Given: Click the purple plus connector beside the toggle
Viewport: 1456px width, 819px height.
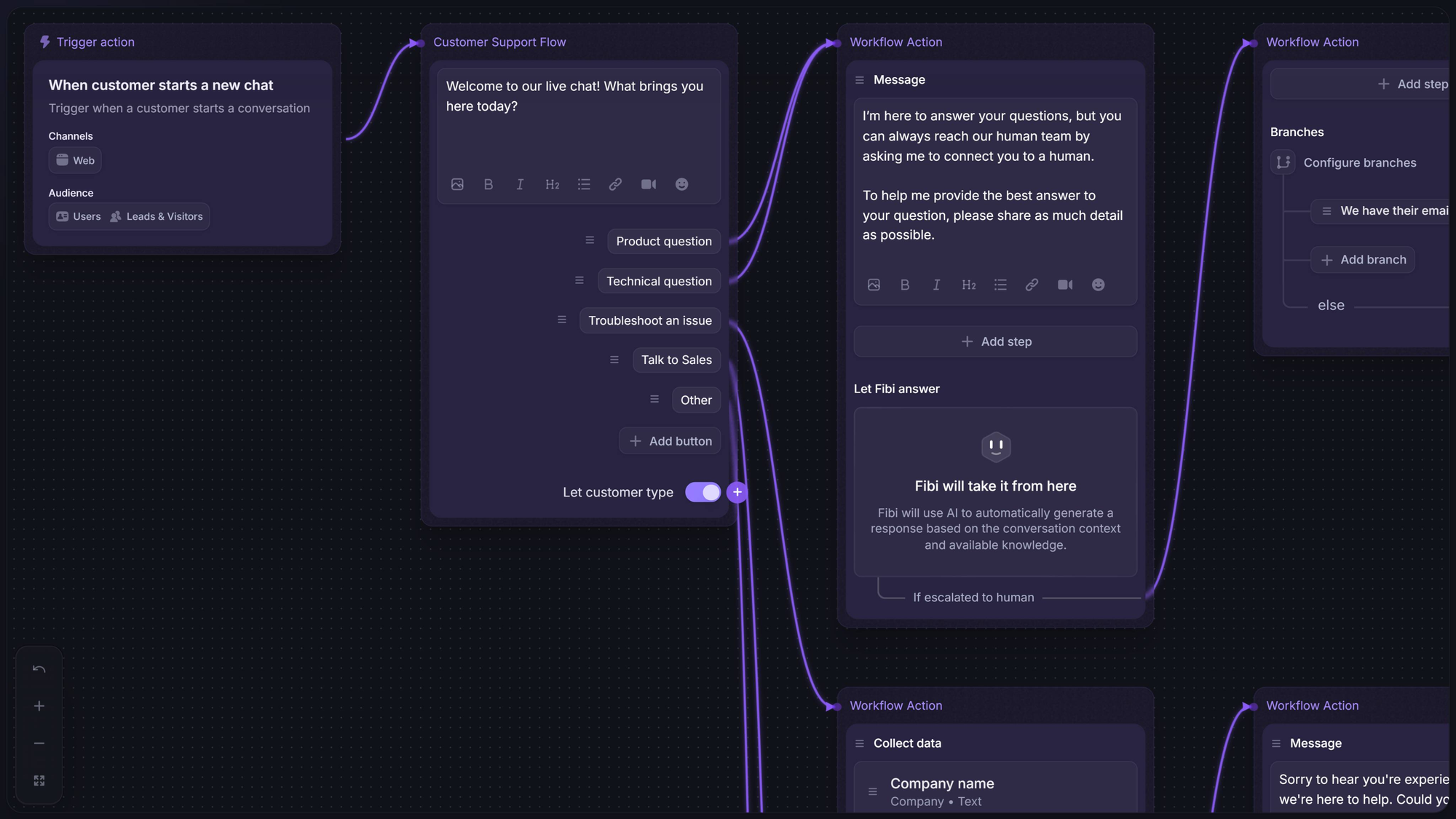Looking at the screenshot, I should tap(737, 492).
